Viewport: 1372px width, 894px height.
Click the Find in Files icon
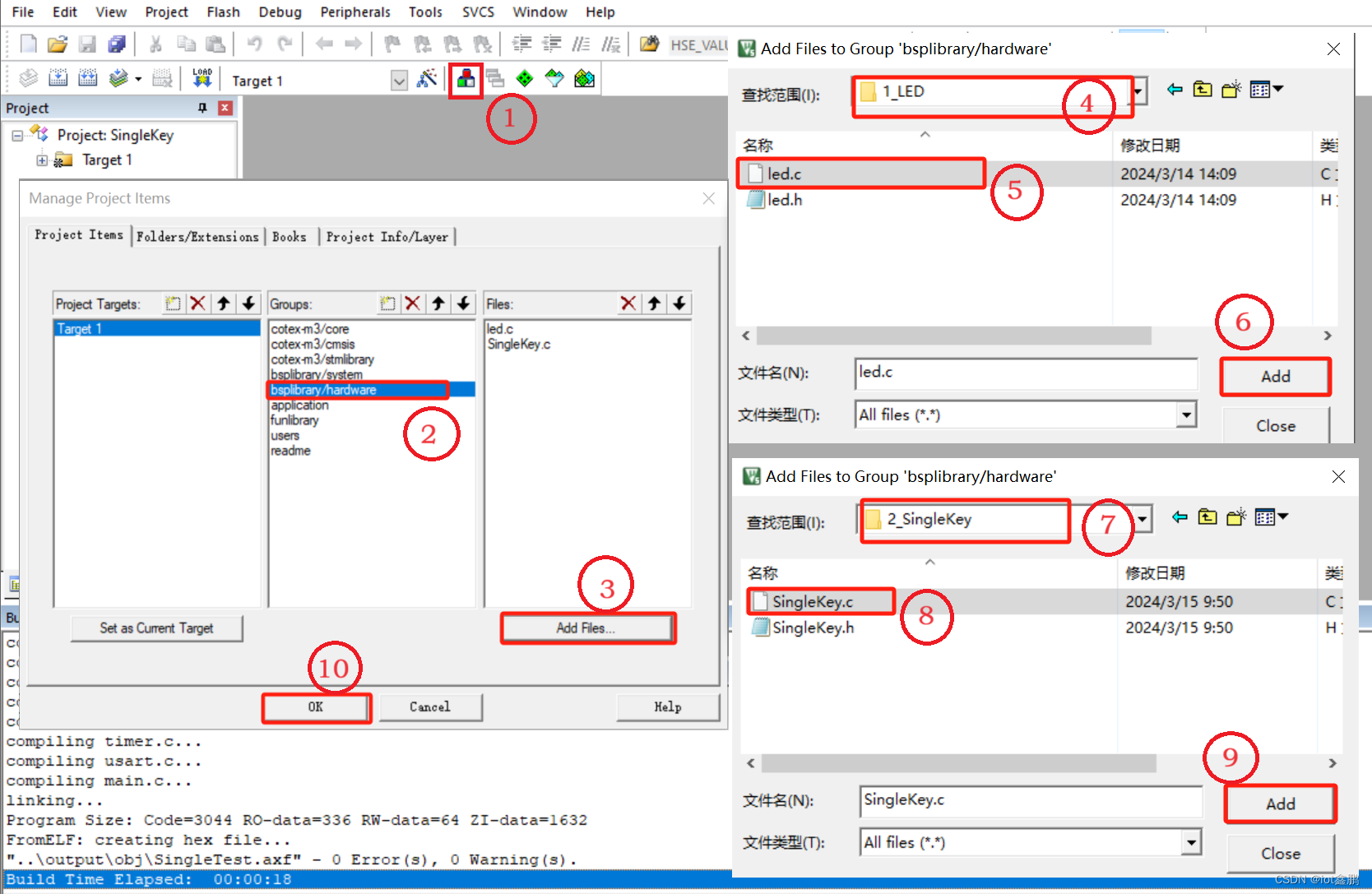tap(650, 44)
